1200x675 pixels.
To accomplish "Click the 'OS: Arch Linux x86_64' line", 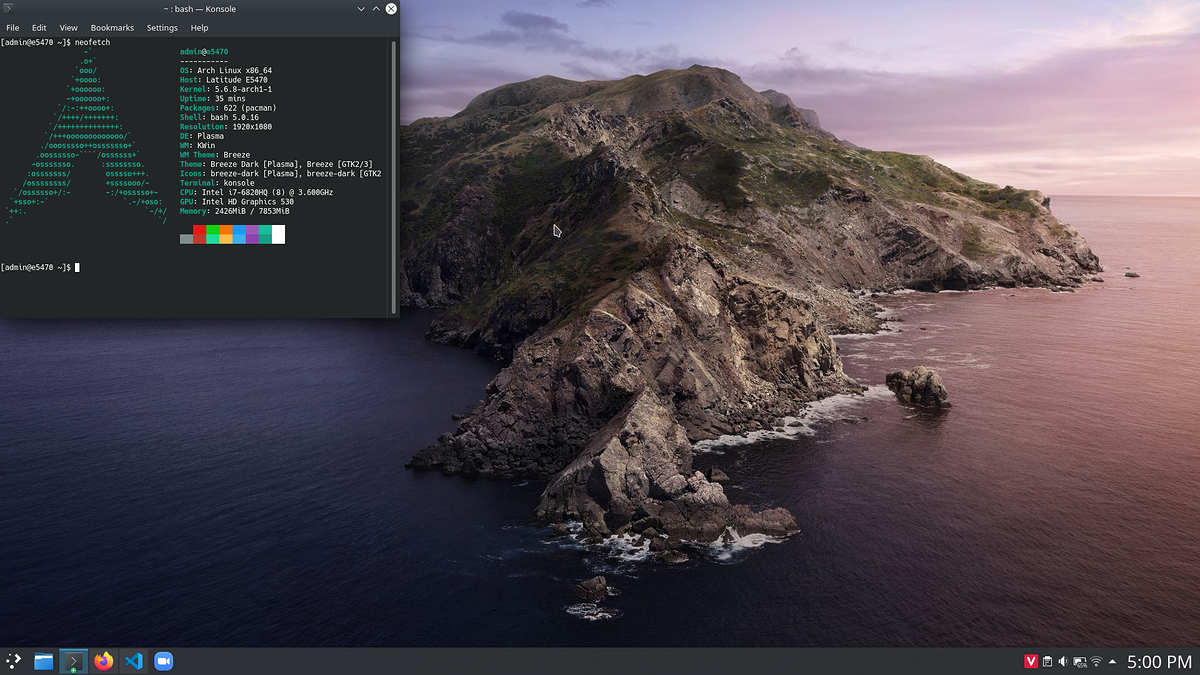I will [226, 71].
